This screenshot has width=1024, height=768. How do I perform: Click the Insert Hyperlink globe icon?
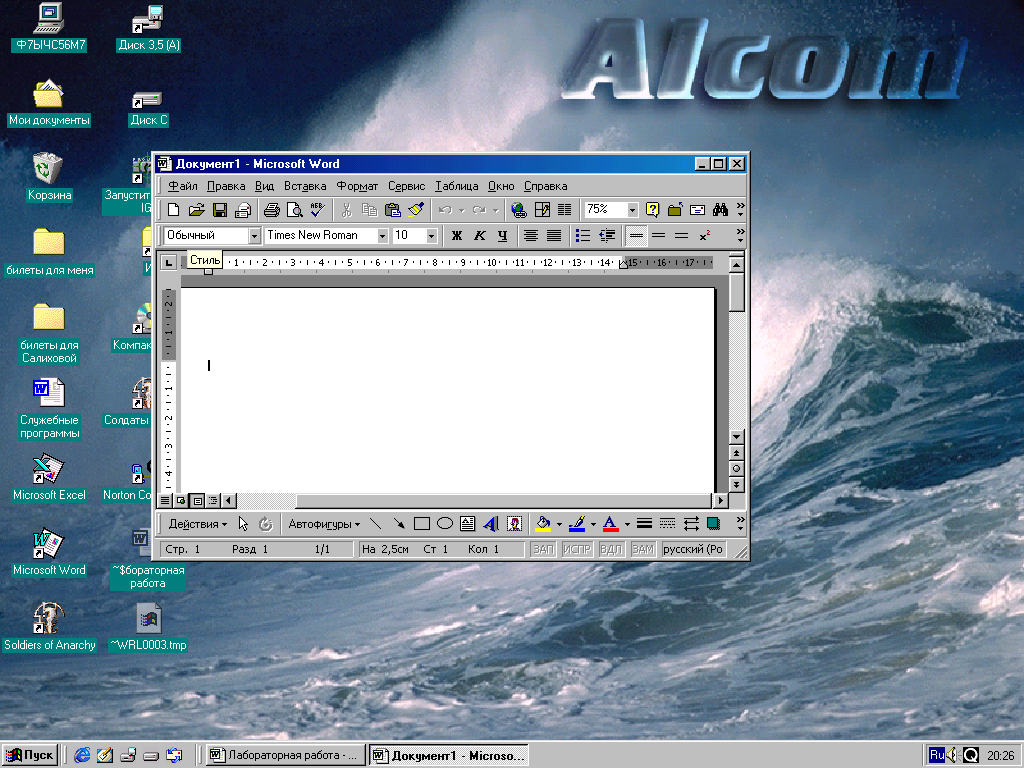[x=519, y=210]
